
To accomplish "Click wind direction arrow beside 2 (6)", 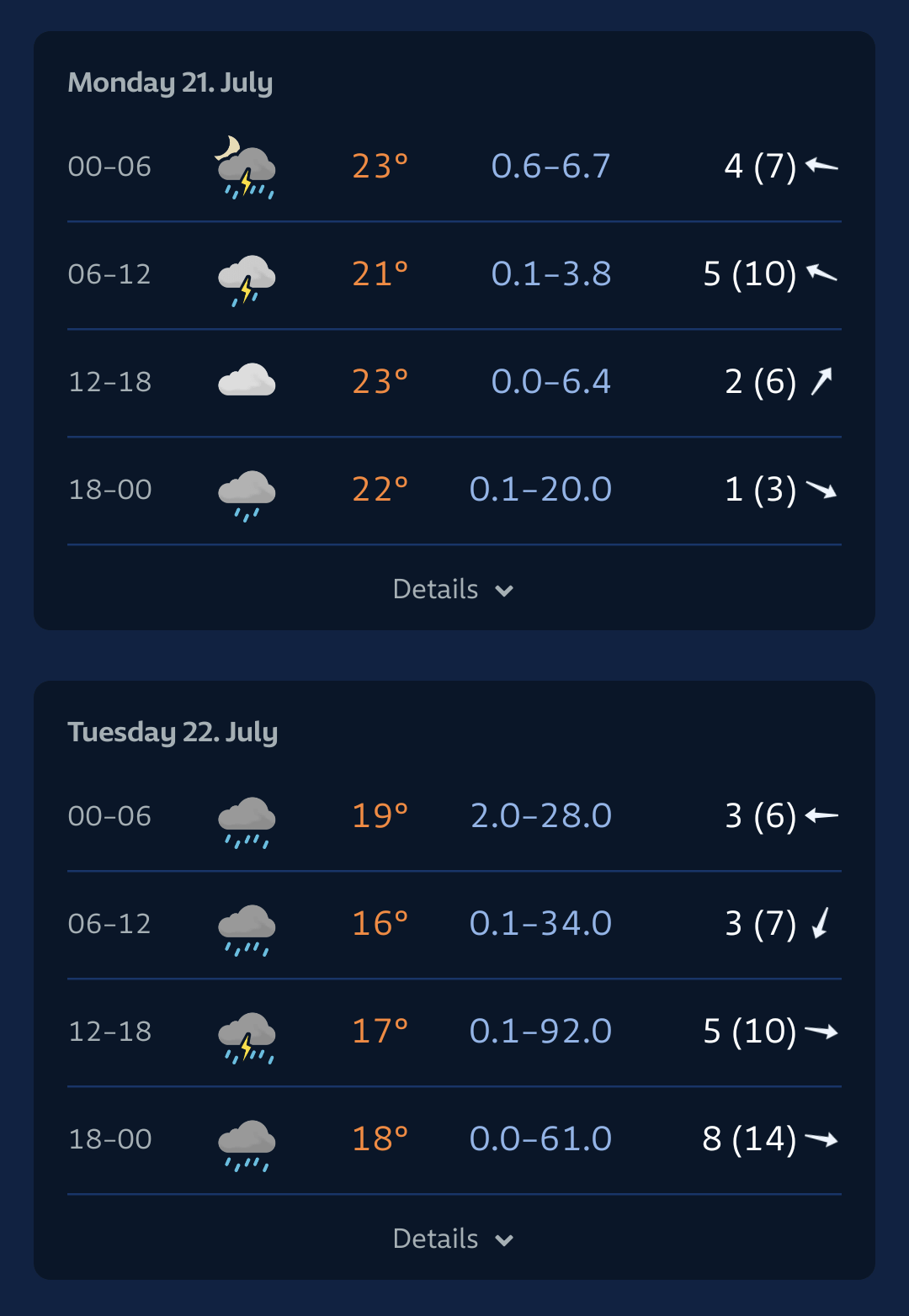I will (821, 381).
